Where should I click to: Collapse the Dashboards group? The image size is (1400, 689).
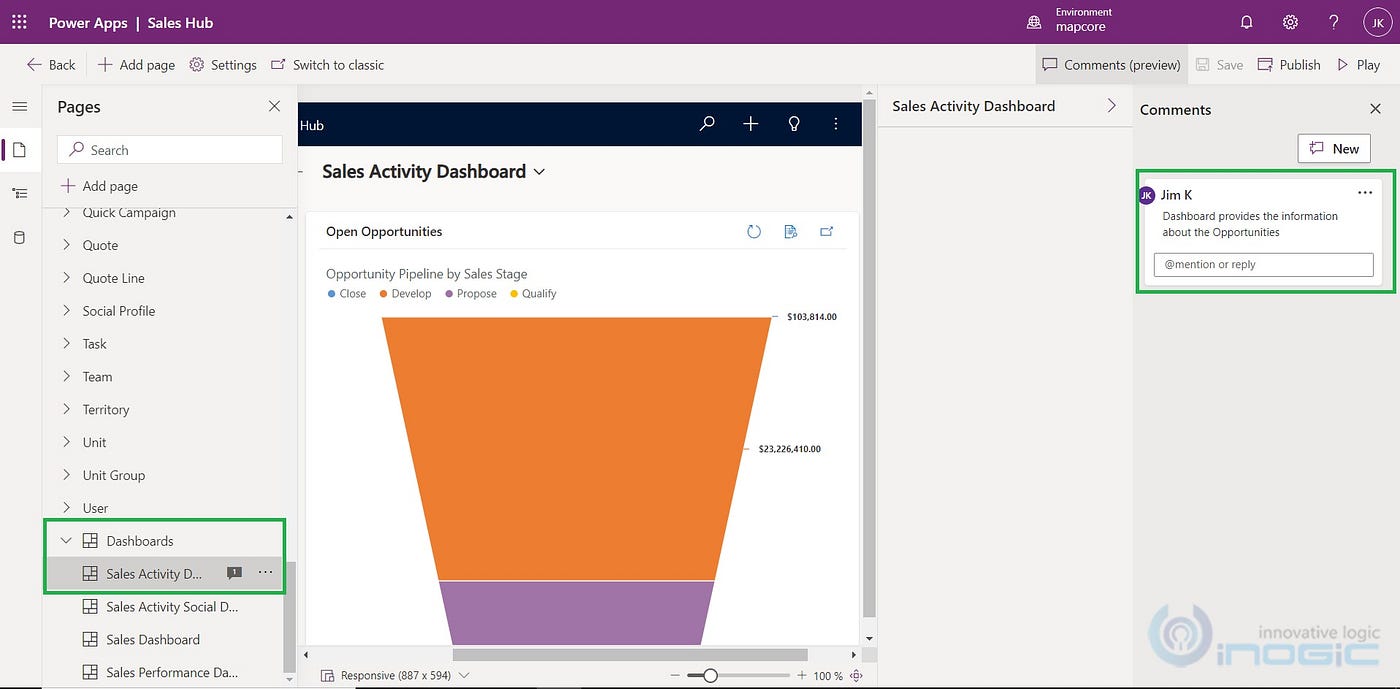(x=67, y=541)
